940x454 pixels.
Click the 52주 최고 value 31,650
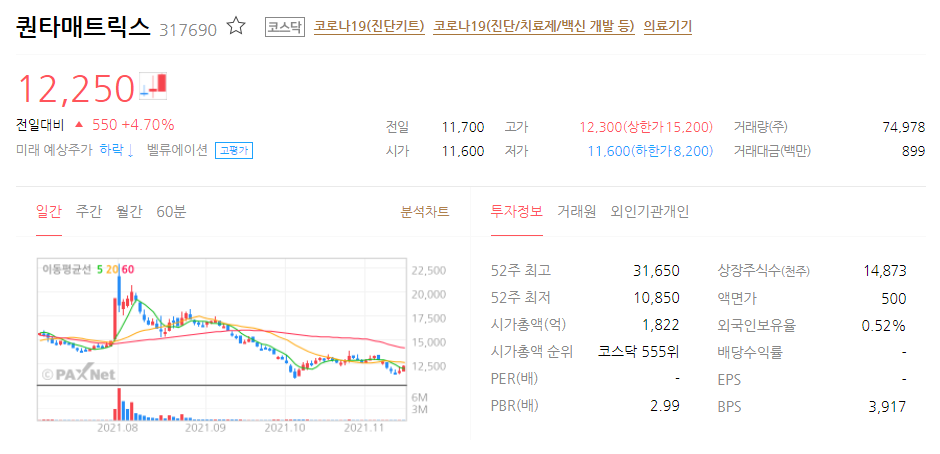click(x=656, y=270)
